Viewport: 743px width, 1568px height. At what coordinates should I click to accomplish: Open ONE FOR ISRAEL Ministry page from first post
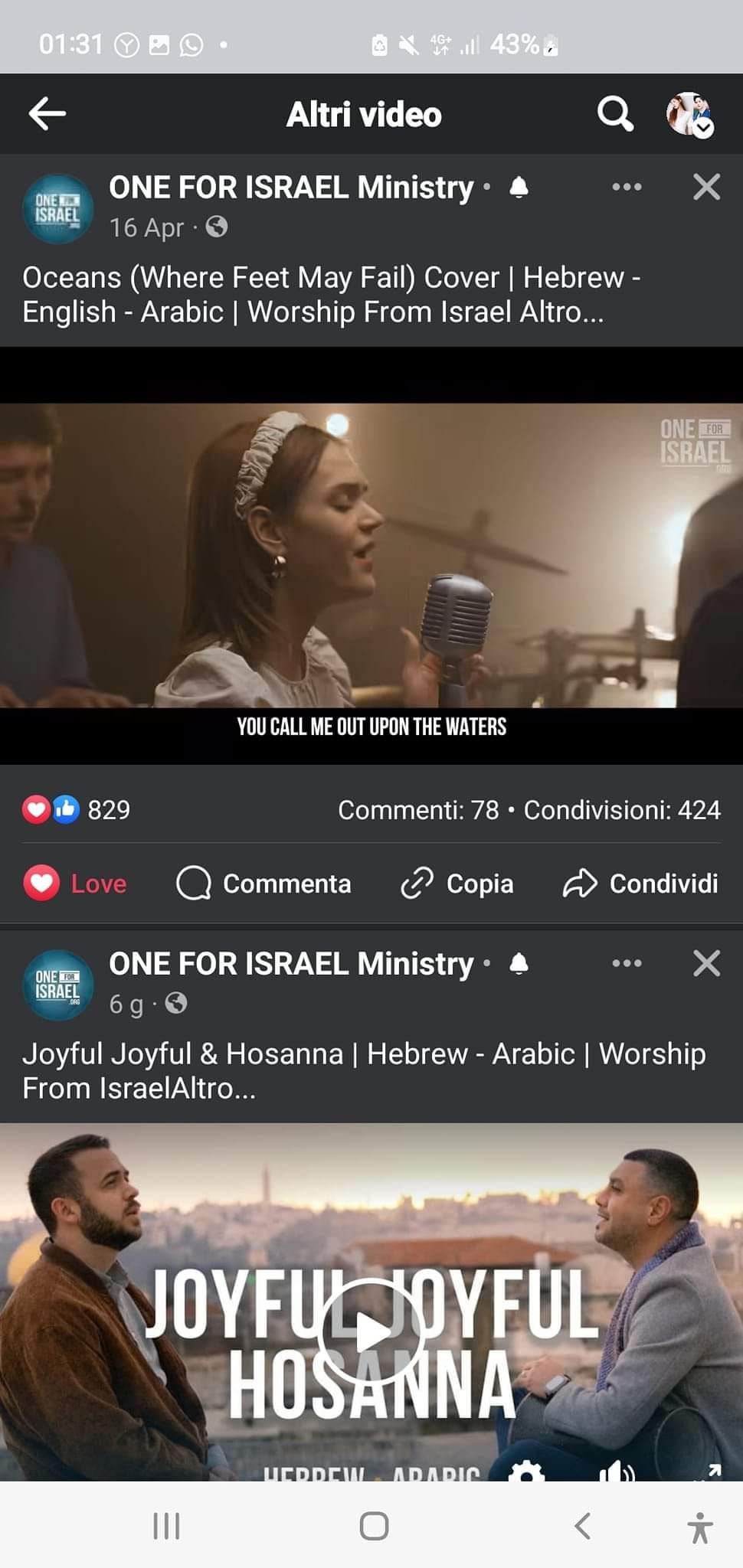click(291, 187)
